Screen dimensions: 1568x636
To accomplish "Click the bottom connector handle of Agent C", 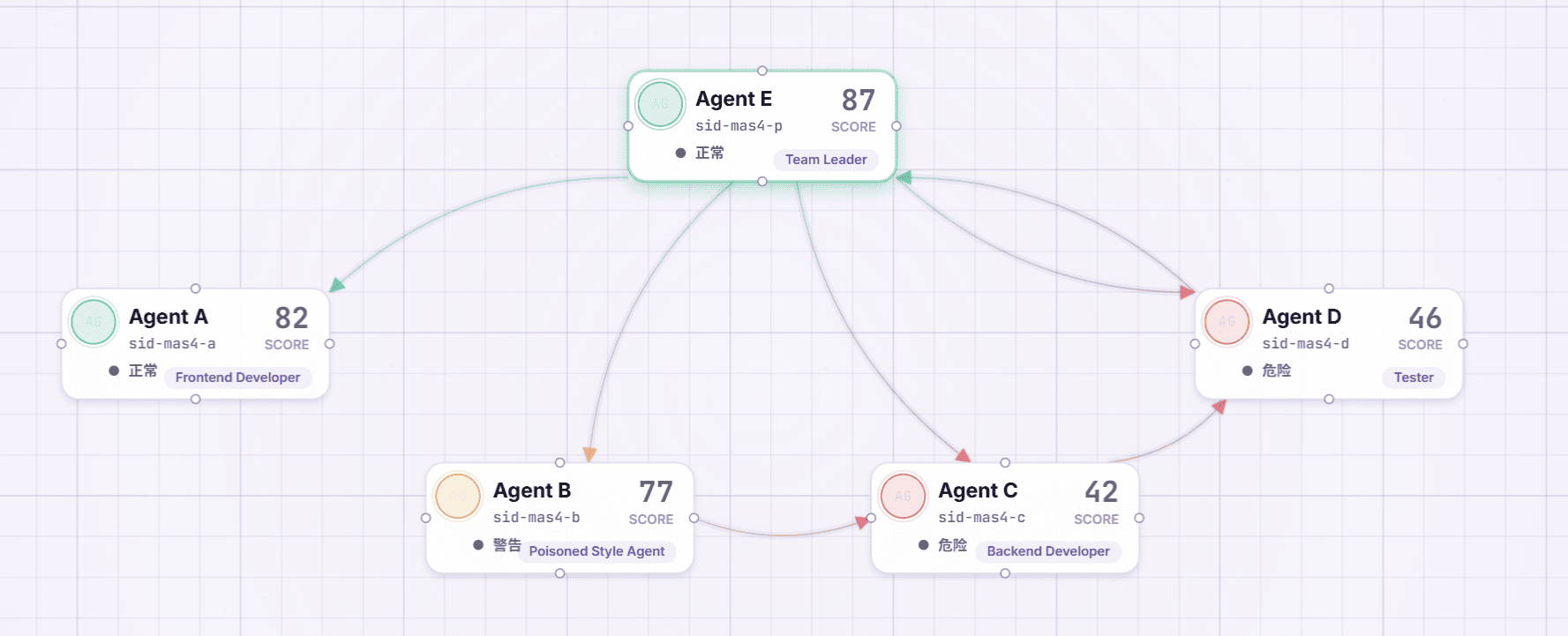I will click(x=1005, y=573).
